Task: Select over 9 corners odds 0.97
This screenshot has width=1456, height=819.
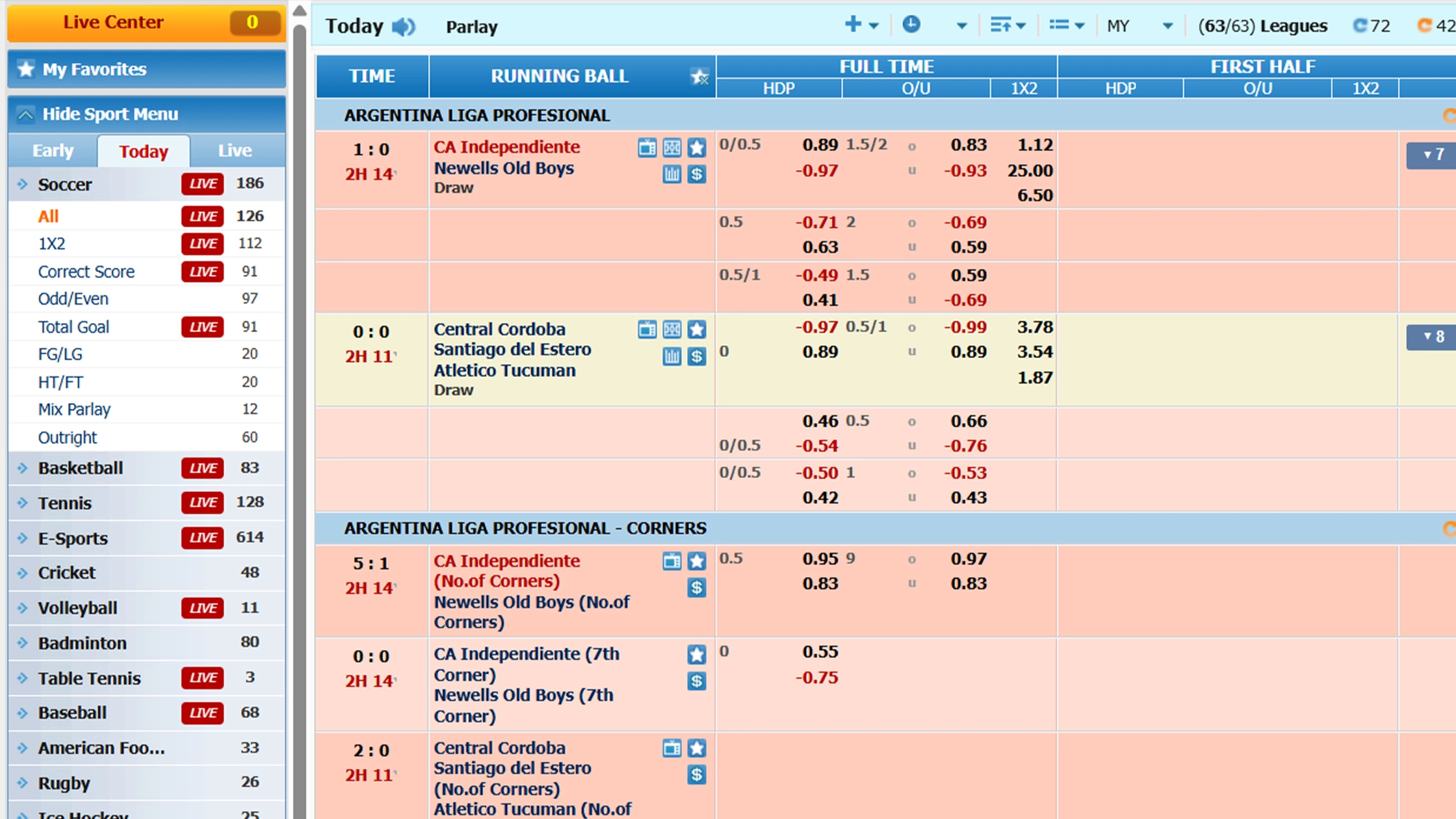Action: (x=968, y=559)
